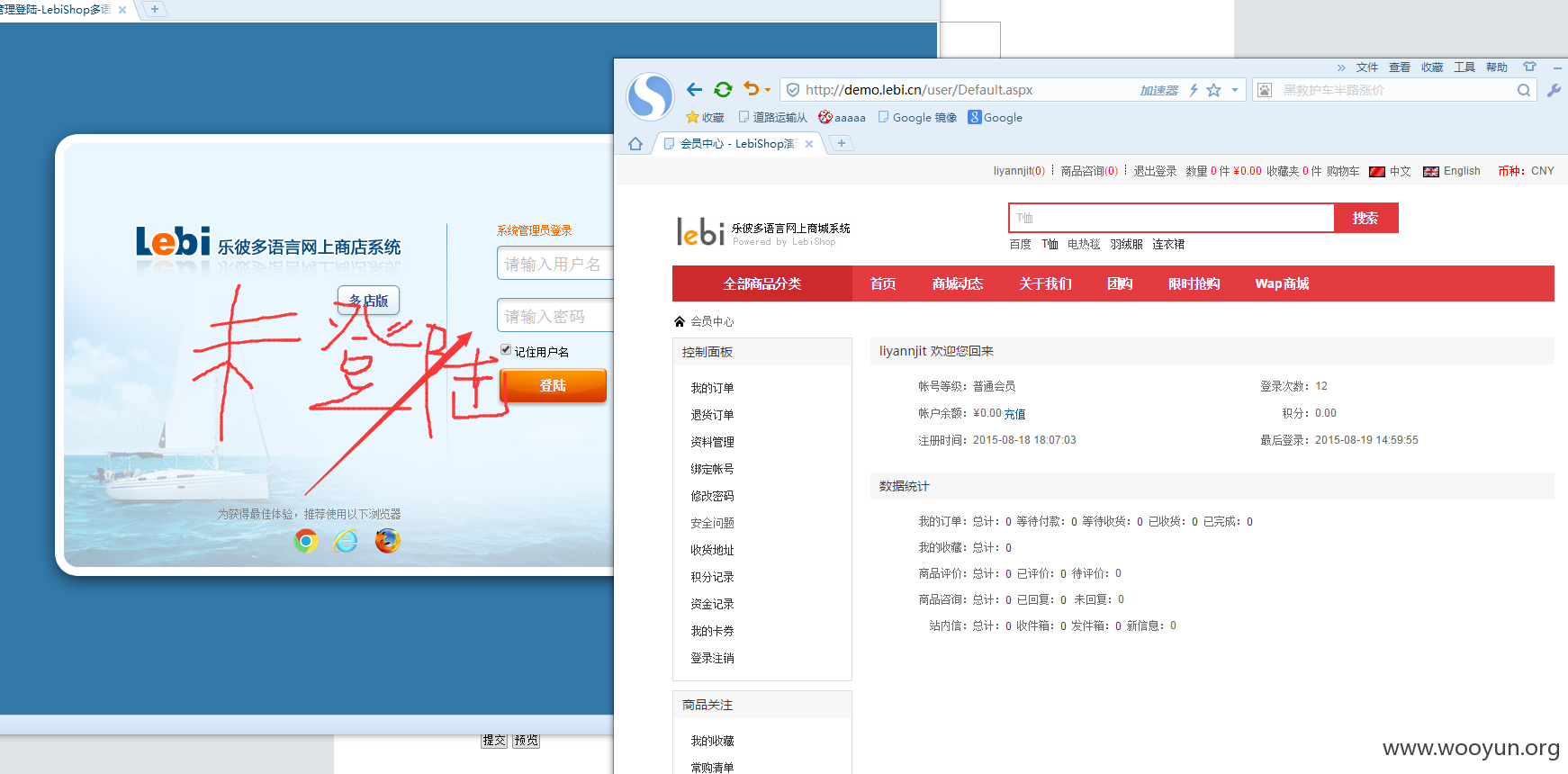Open the 工具 menu

point(1464,67)
